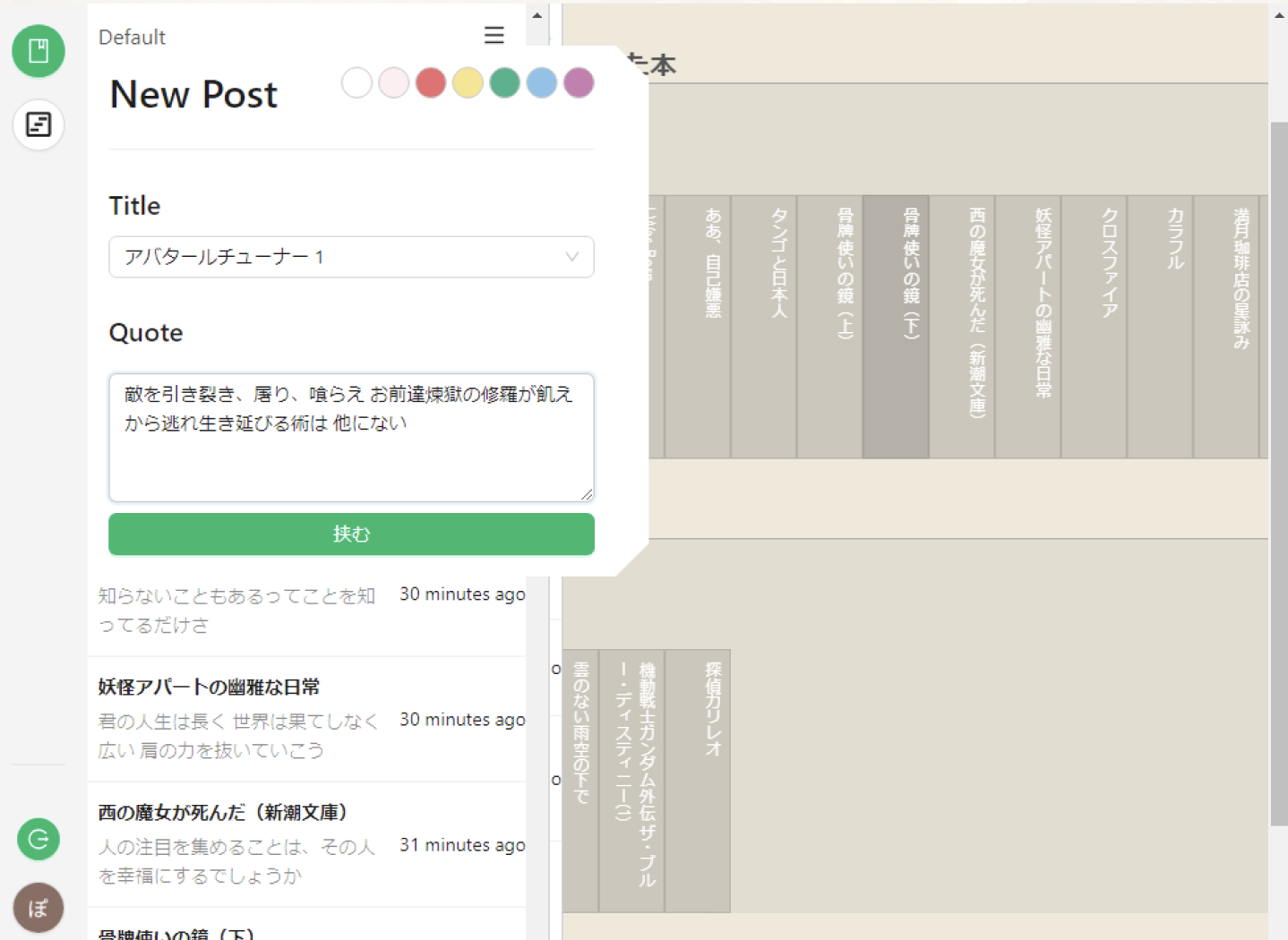The height and width of the screenshot is (940, 1288).
Task: Select the shelf book spine 妖怪アパートの幽雅な日常
Action: tap(1028, 327)
